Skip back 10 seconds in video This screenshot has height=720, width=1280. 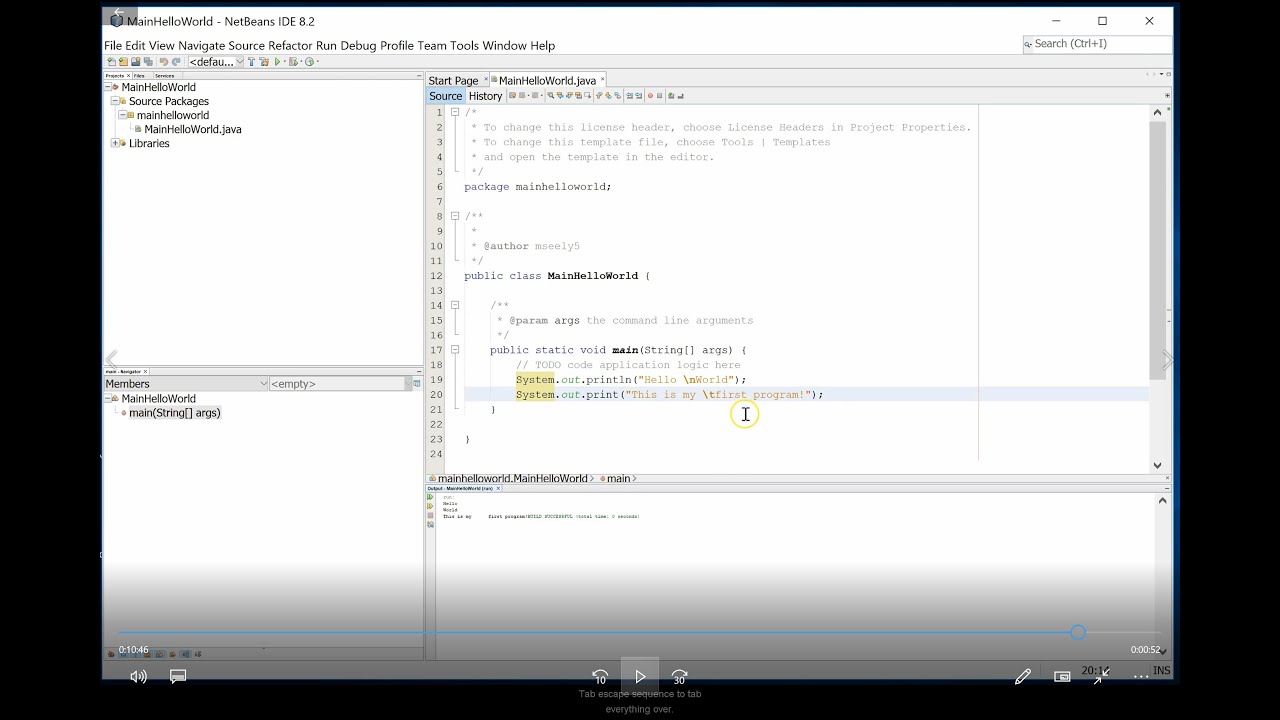(x=600, y=677)
